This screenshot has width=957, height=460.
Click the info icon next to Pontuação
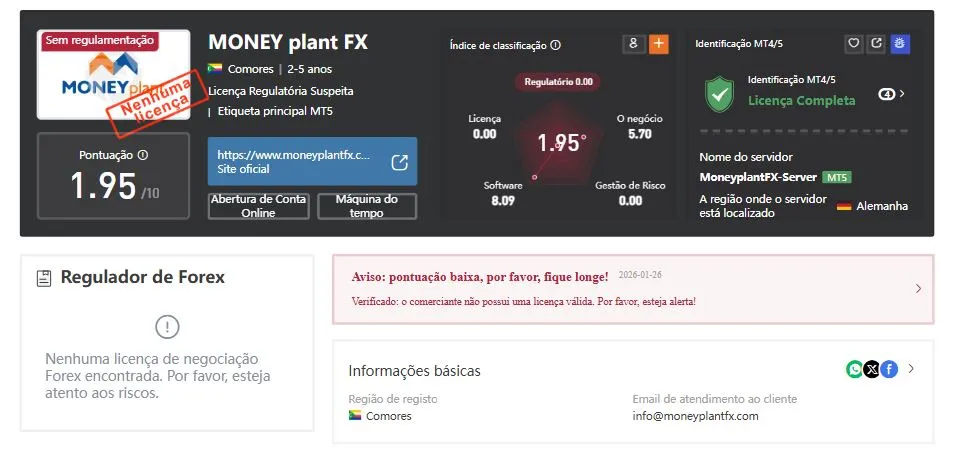(143, 155)
